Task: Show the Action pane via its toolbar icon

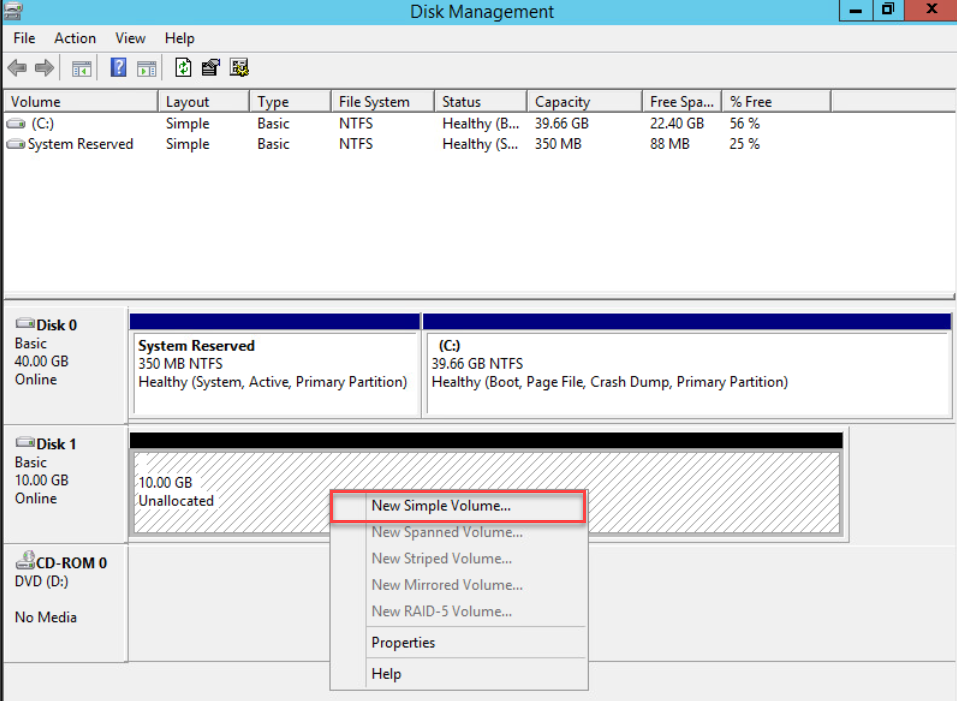Action: pos(146,67)
